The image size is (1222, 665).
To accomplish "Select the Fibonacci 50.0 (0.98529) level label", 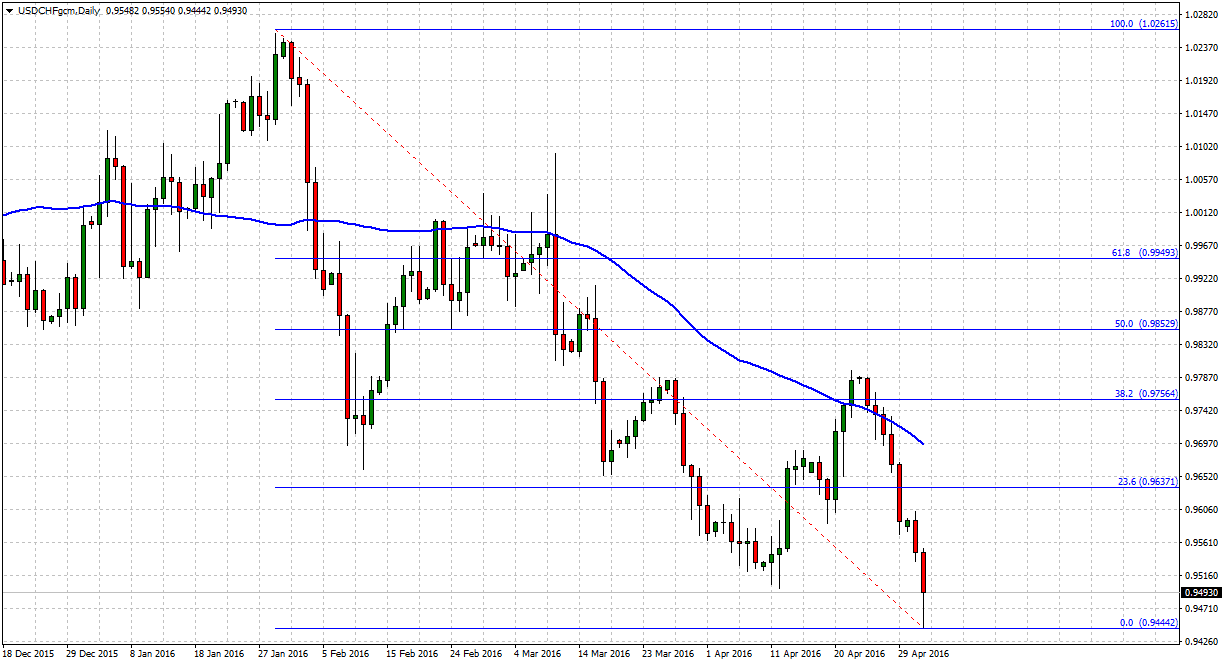I will [x=1146, y=324].
